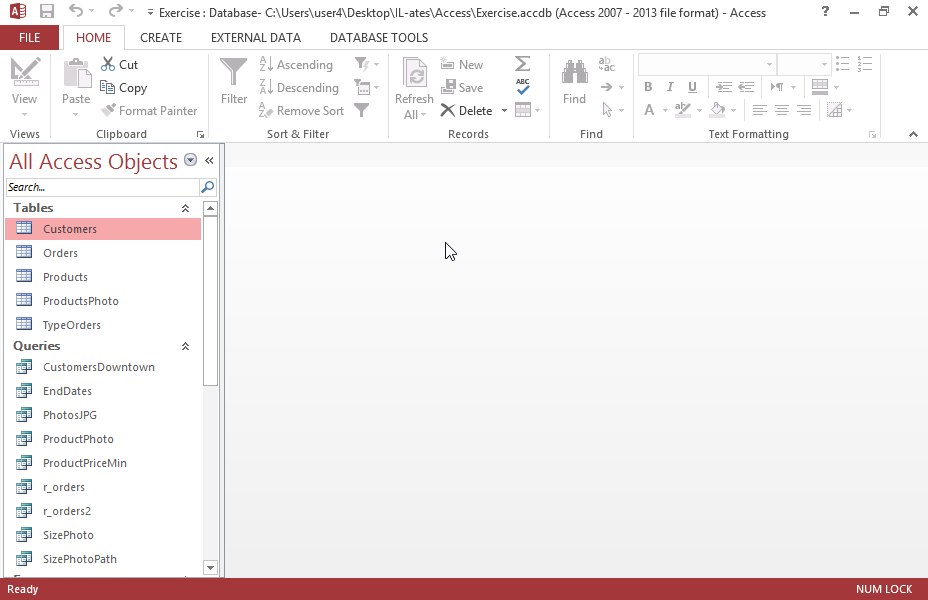Toggle center text alignment
Image resolution: width=928 pixels, height=600 pixels.
click(782, 110)
